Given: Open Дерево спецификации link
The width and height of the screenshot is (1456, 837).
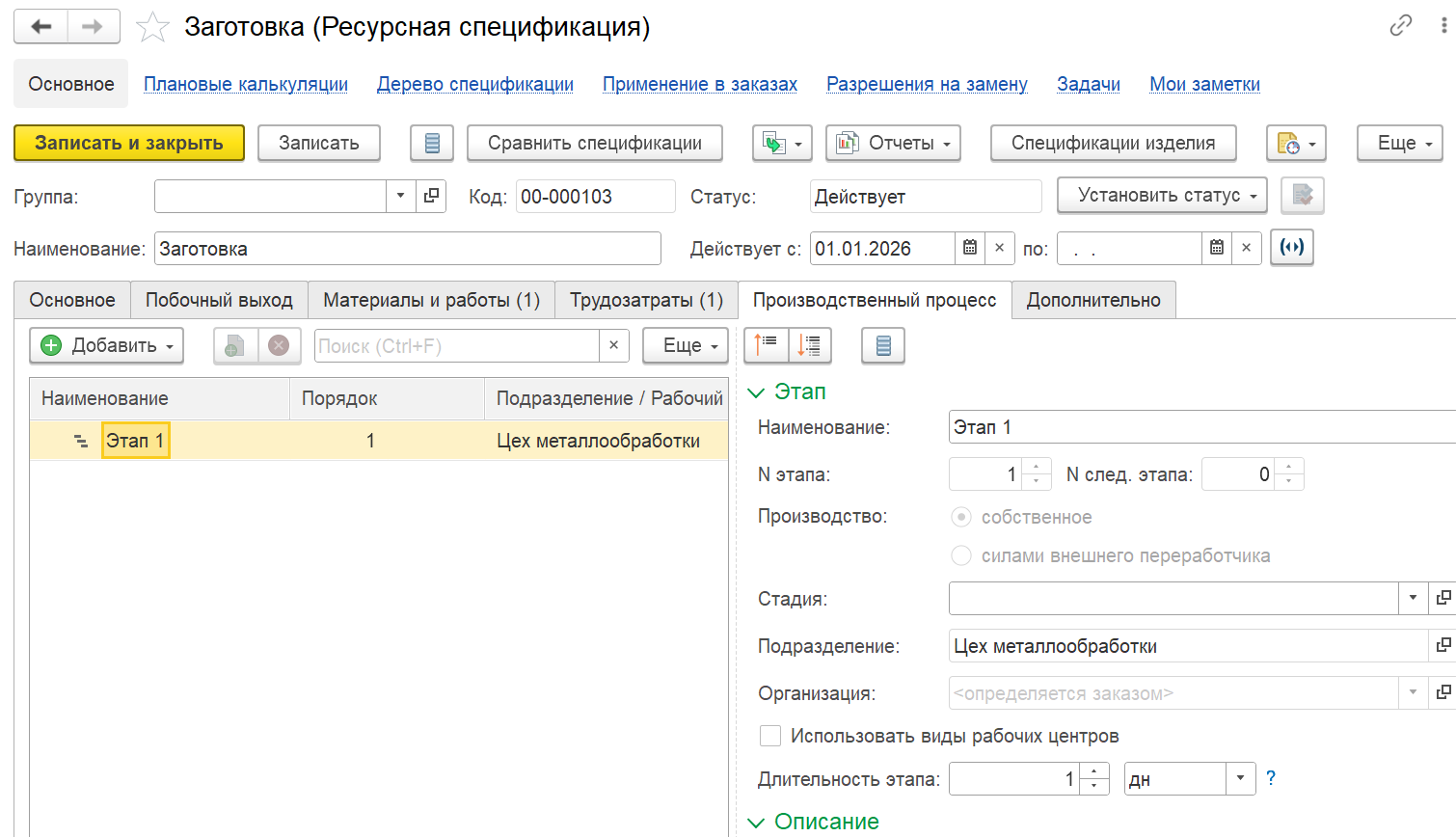Looking at the screenshot, I should (x=475, y=84).
